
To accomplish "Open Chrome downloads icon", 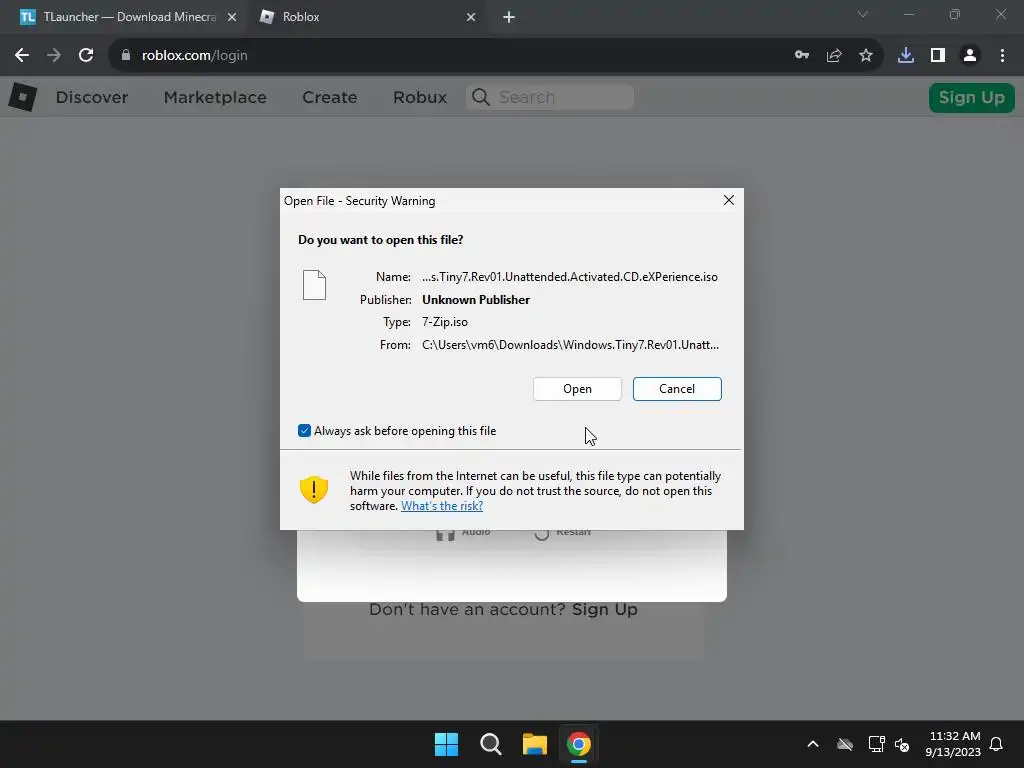I will [906, 56].
